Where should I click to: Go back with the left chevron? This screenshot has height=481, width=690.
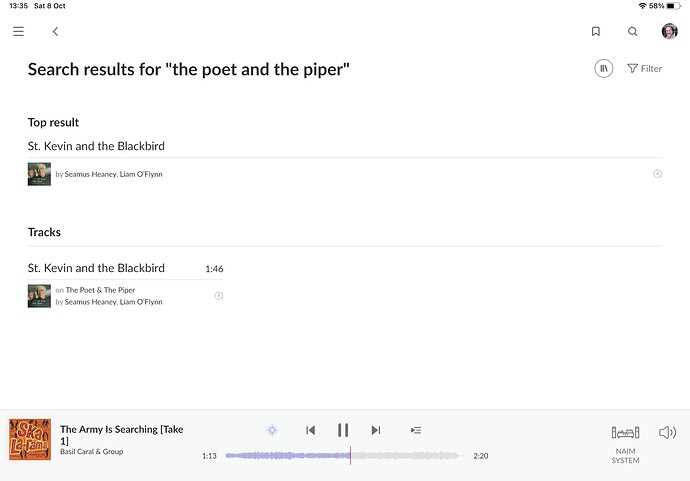tap(55, 32)
